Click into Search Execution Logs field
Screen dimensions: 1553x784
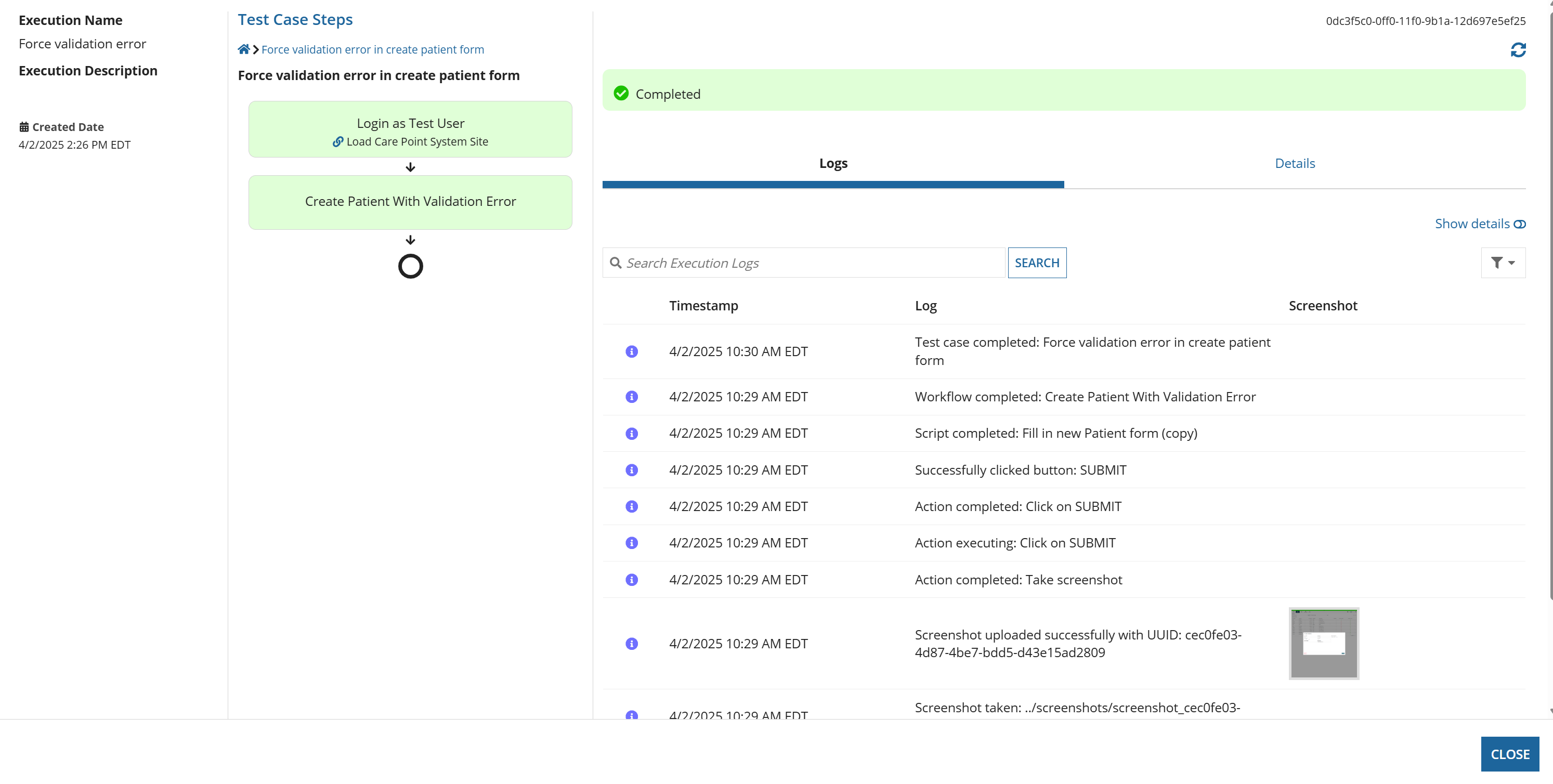click(x=804, y=263)
